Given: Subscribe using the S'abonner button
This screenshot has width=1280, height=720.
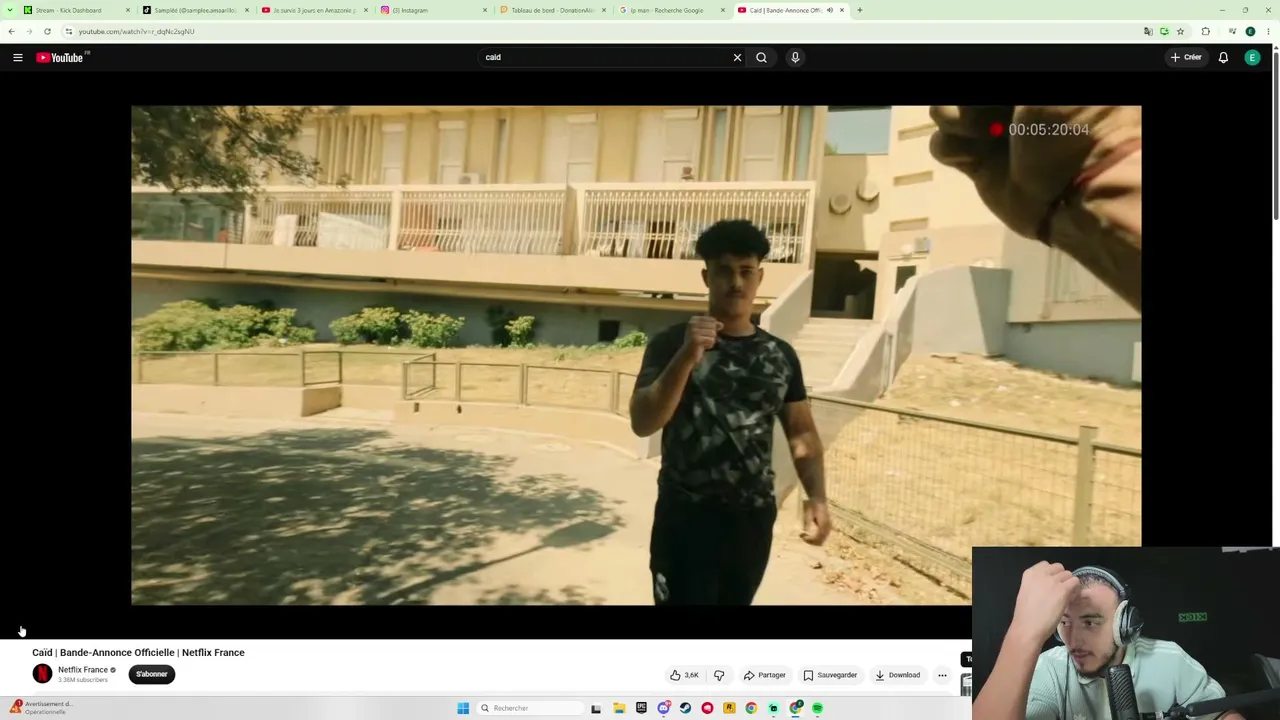Looking at the screenshot, I should coord(152,674).
